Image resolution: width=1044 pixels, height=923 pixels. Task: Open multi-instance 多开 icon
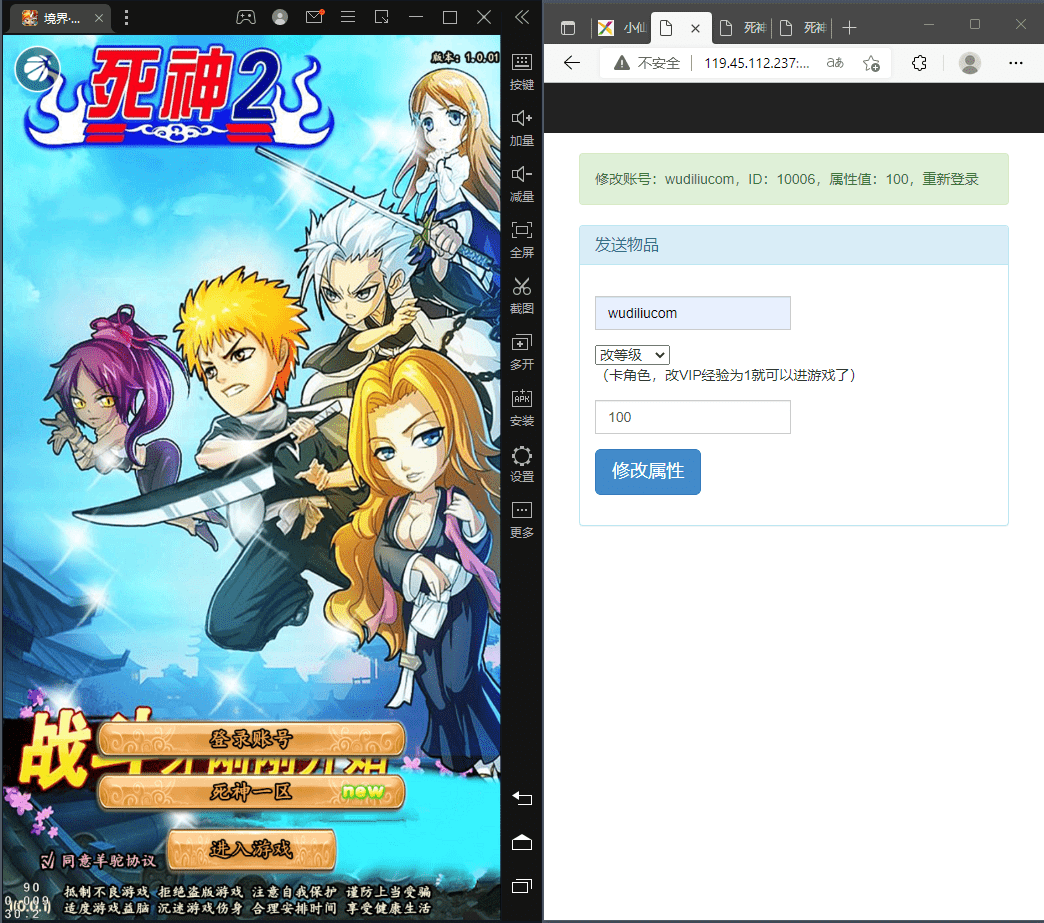(x=521, y=352)
